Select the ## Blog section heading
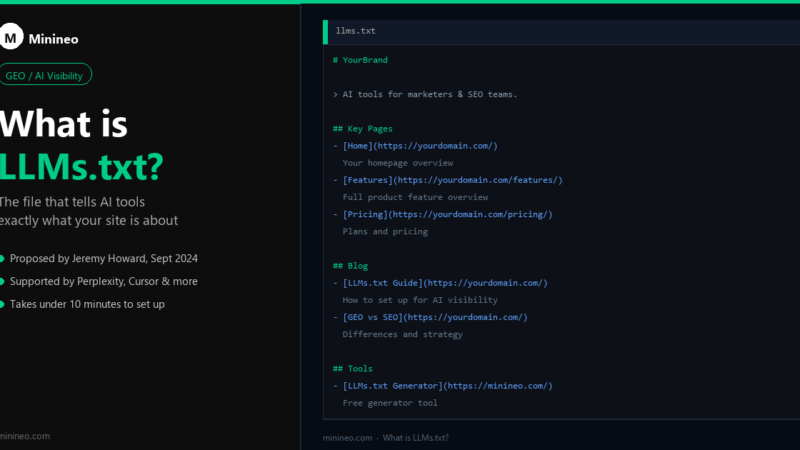800x450 pixels. click(351, 266)
